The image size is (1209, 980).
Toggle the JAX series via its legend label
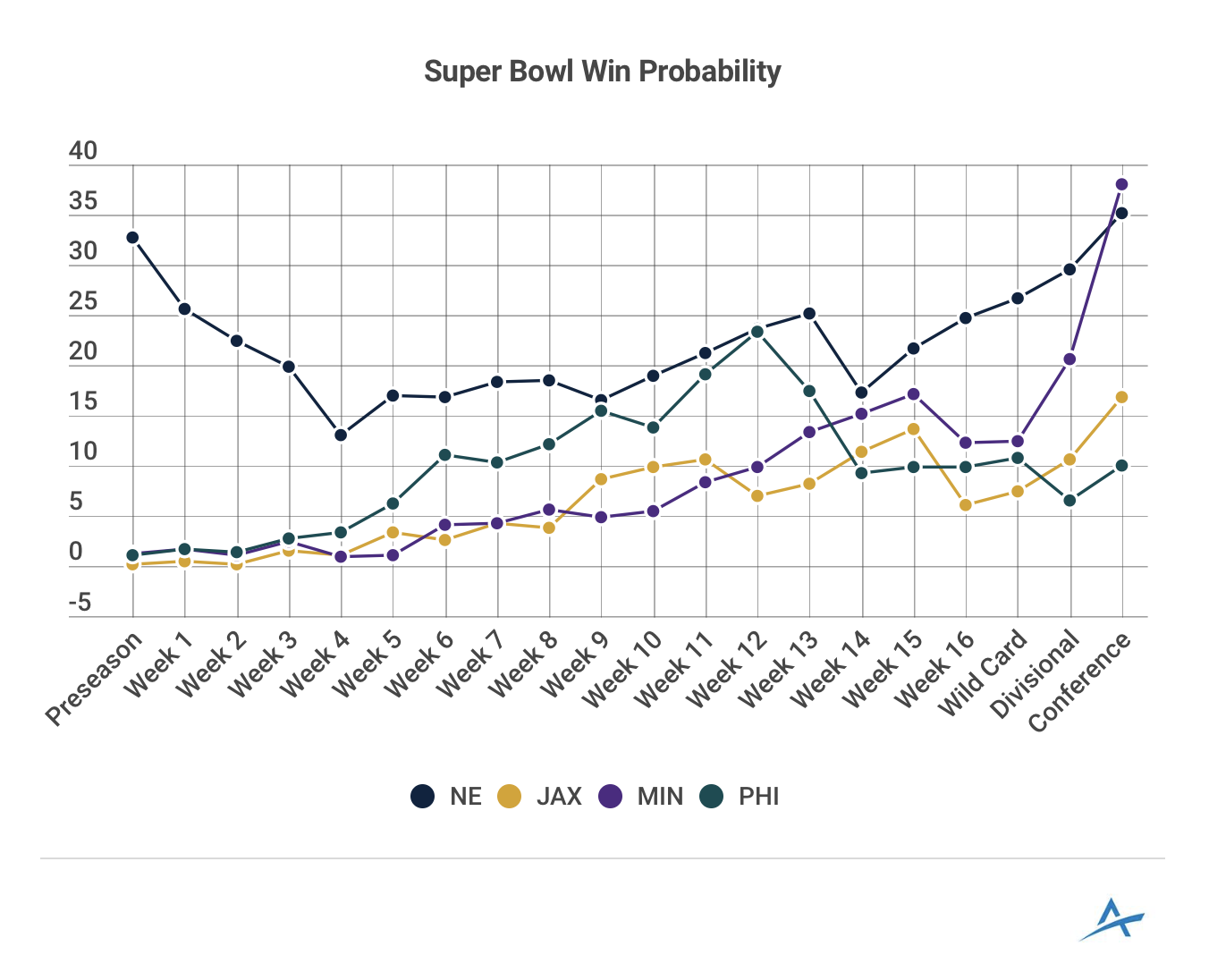click(x=559, y=796)
